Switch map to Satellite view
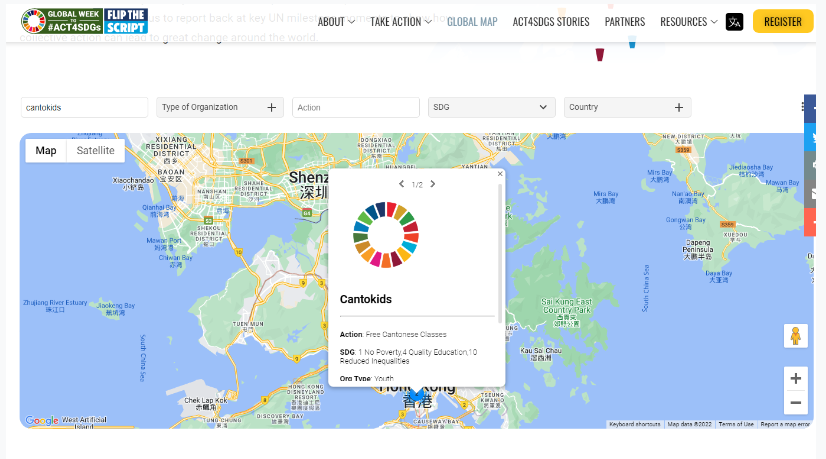 coord(95,151)
